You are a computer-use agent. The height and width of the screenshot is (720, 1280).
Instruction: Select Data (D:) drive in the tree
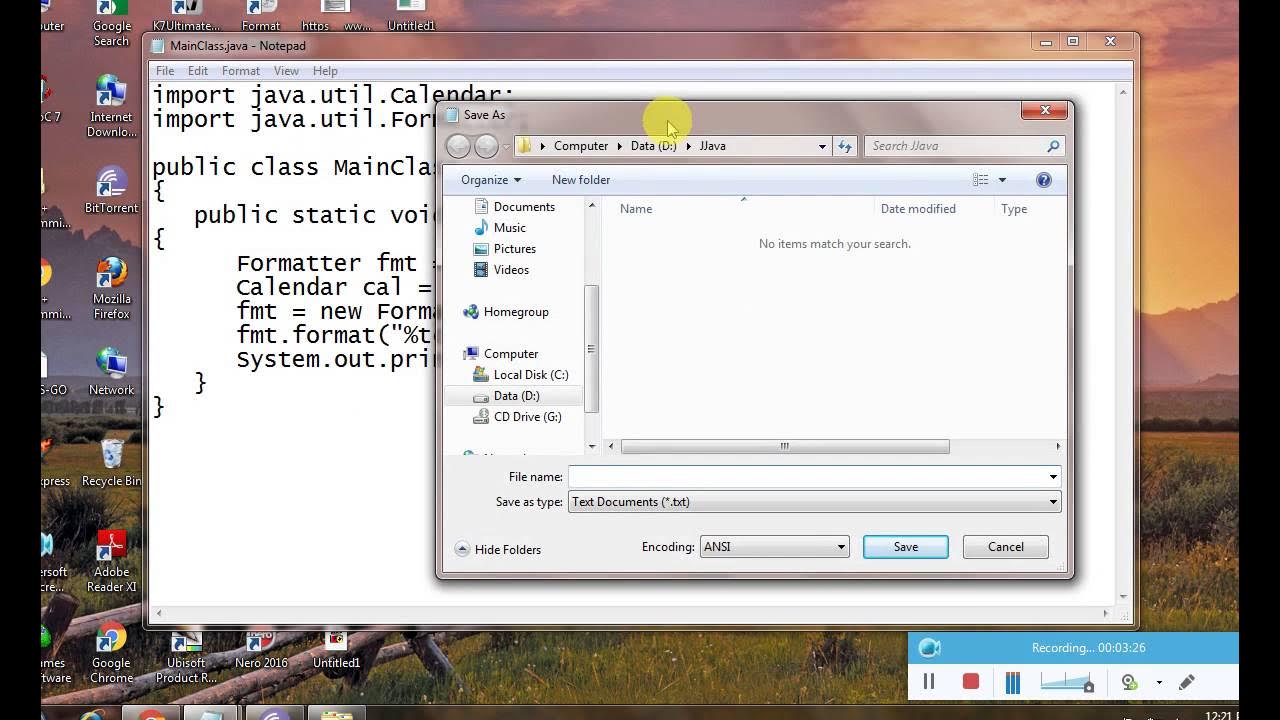click(x=516, y=396)
